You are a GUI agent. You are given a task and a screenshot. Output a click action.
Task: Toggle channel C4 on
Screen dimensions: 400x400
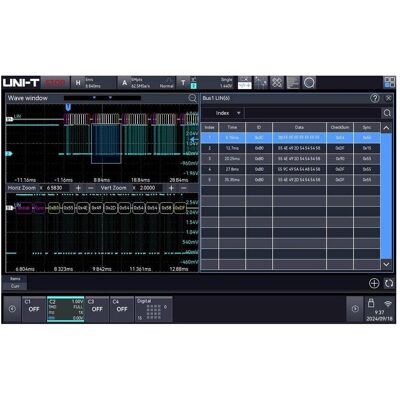[x=122, y=309]
